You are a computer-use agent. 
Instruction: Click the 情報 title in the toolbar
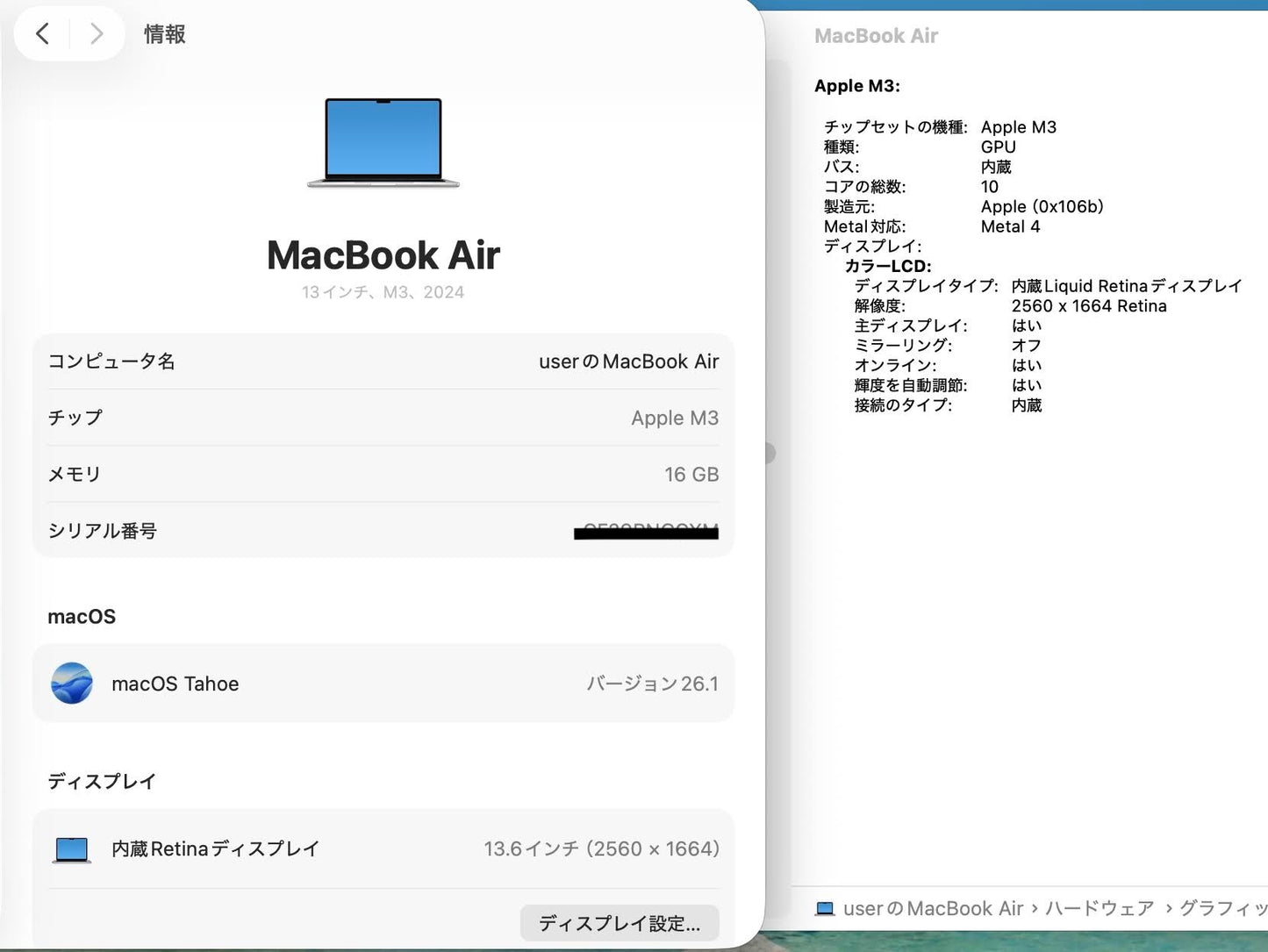(165, 34)
